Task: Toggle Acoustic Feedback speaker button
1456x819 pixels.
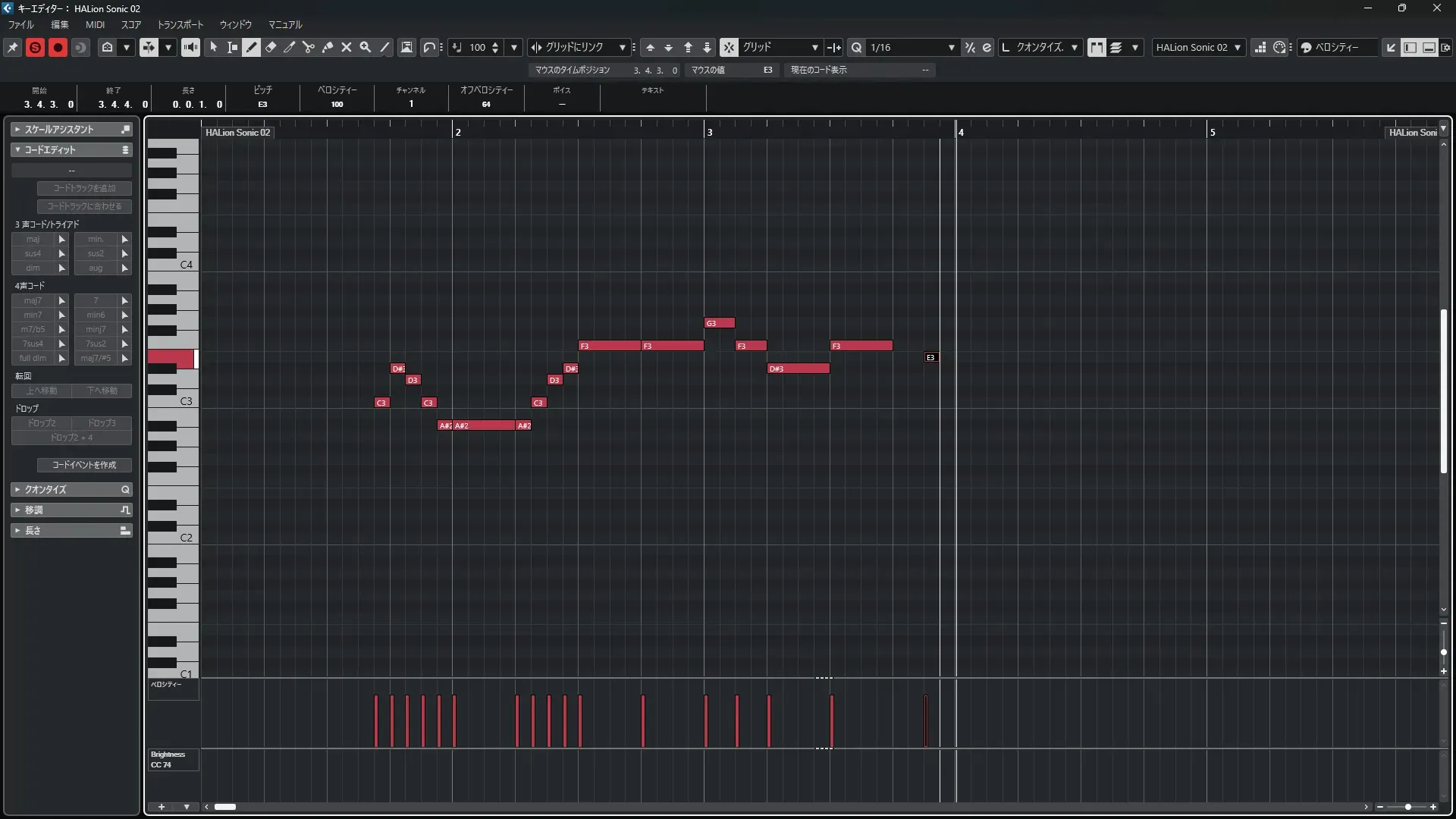Action: 190,47
